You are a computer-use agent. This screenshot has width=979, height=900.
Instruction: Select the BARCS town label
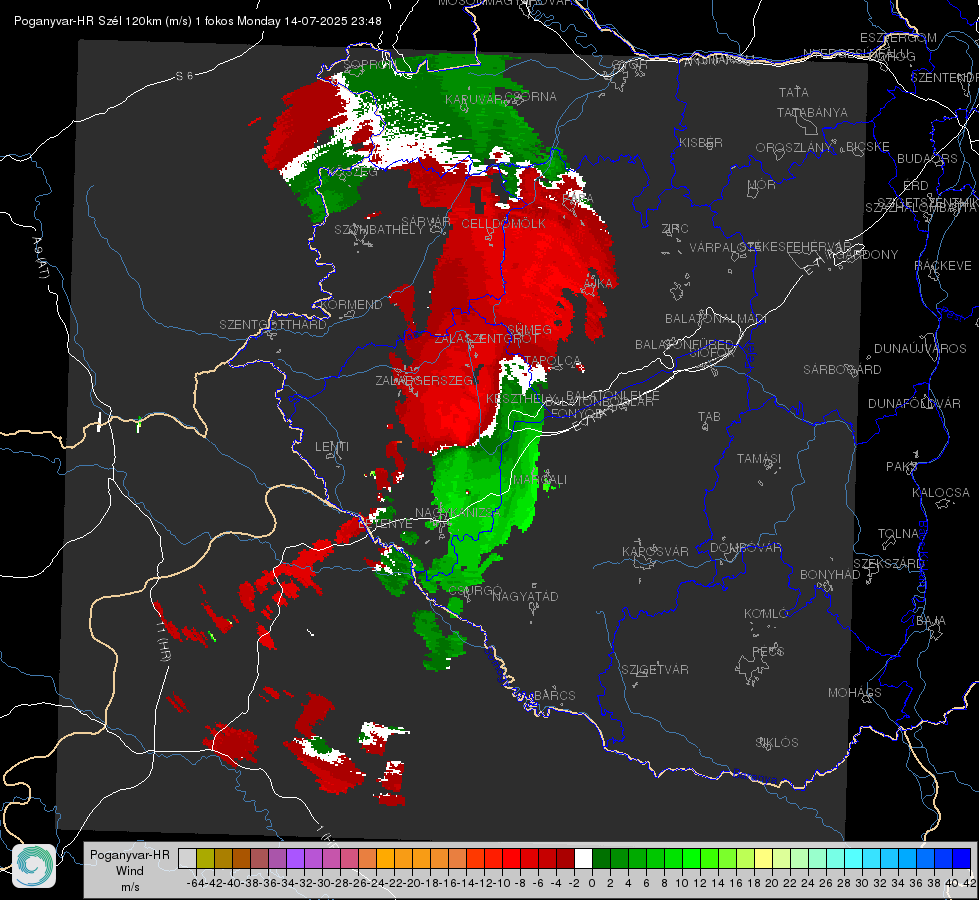click(554, 695)
